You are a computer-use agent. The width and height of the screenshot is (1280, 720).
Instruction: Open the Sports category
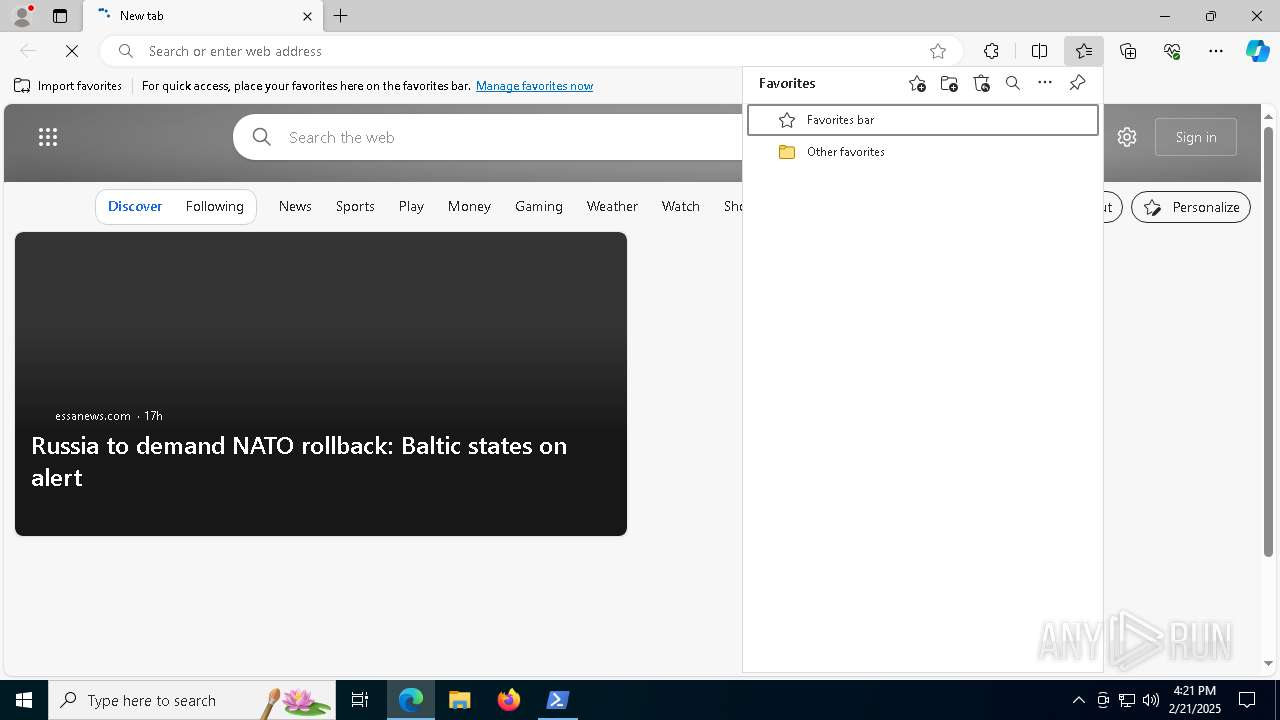tap(355, 206)
